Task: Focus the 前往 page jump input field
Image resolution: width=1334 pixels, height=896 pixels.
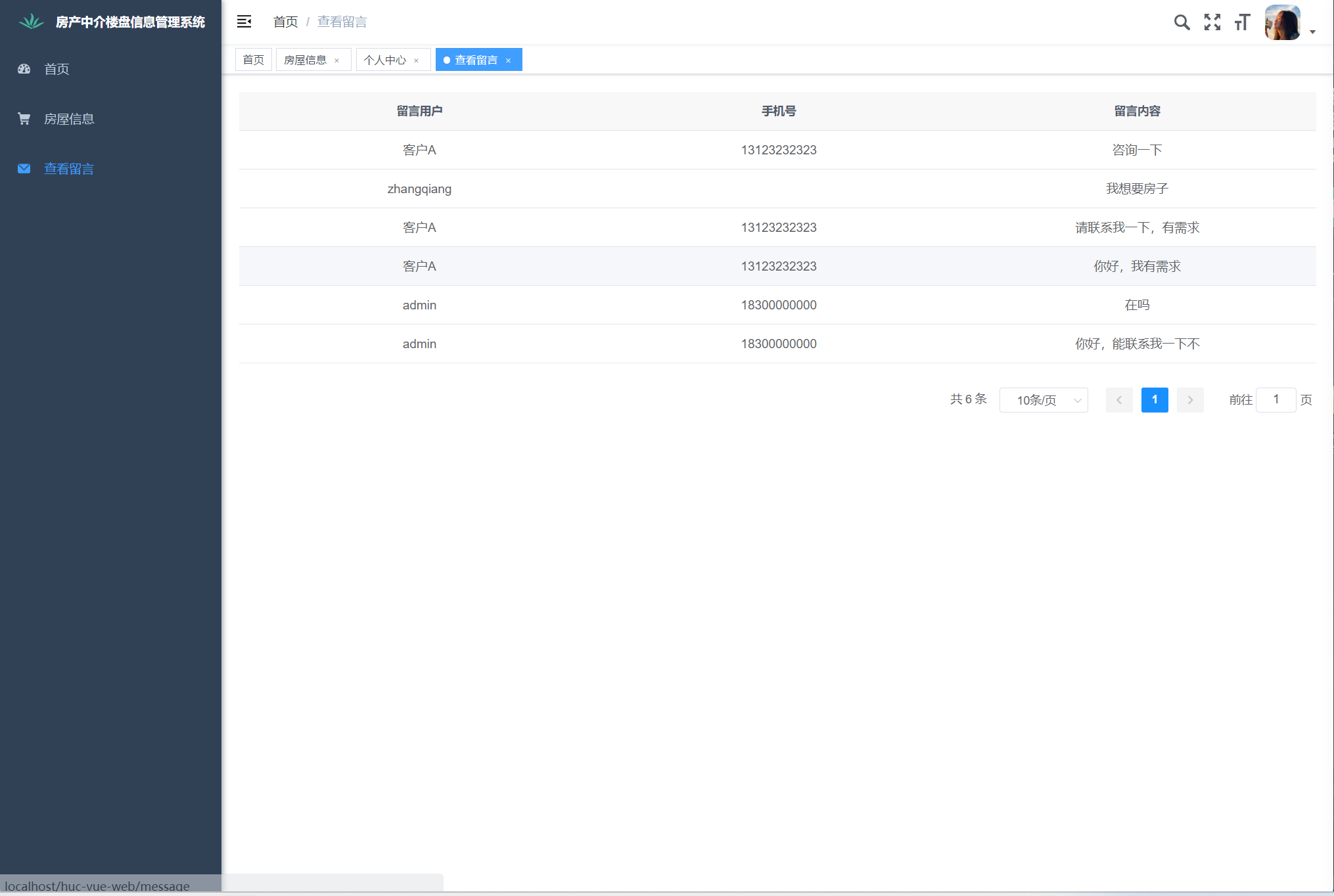Action: coord(1276,399)
